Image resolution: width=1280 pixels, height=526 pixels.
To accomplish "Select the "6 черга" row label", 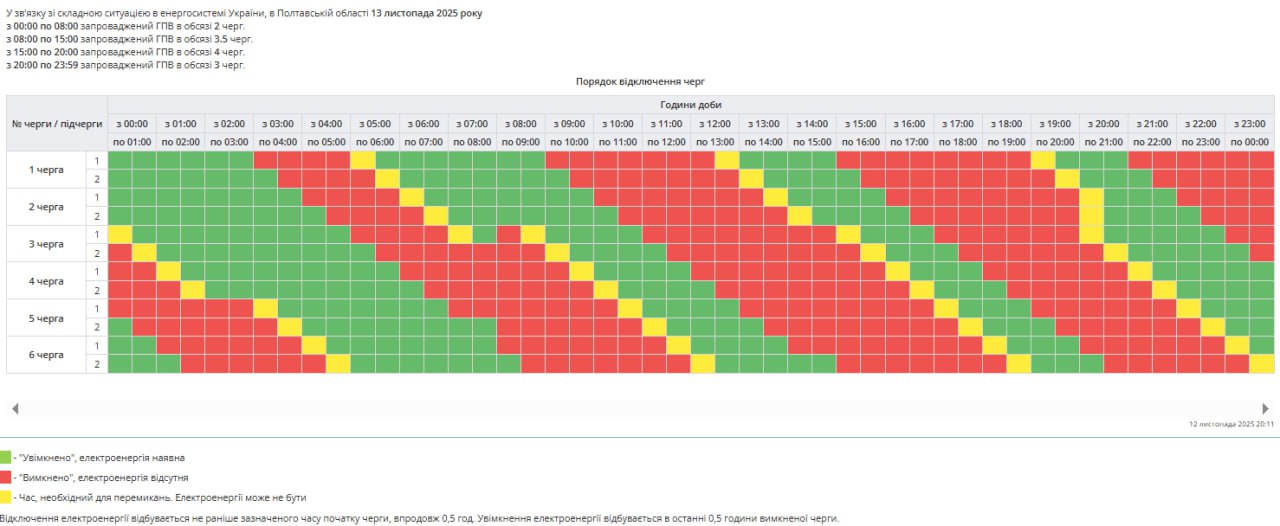I will point(46,355).
